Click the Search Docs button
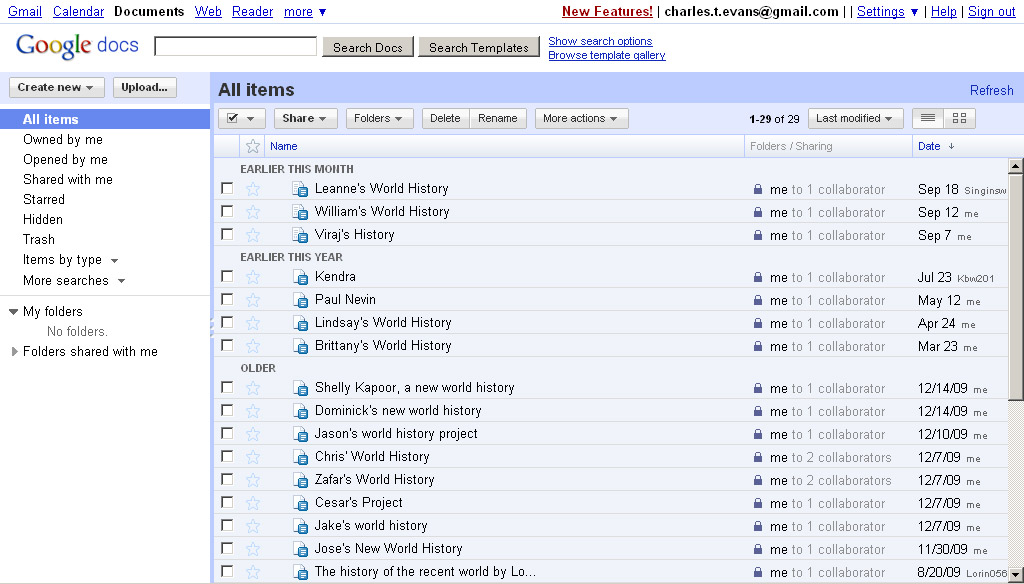Screen dimensions: 1024x584 (x=368, y=48)
